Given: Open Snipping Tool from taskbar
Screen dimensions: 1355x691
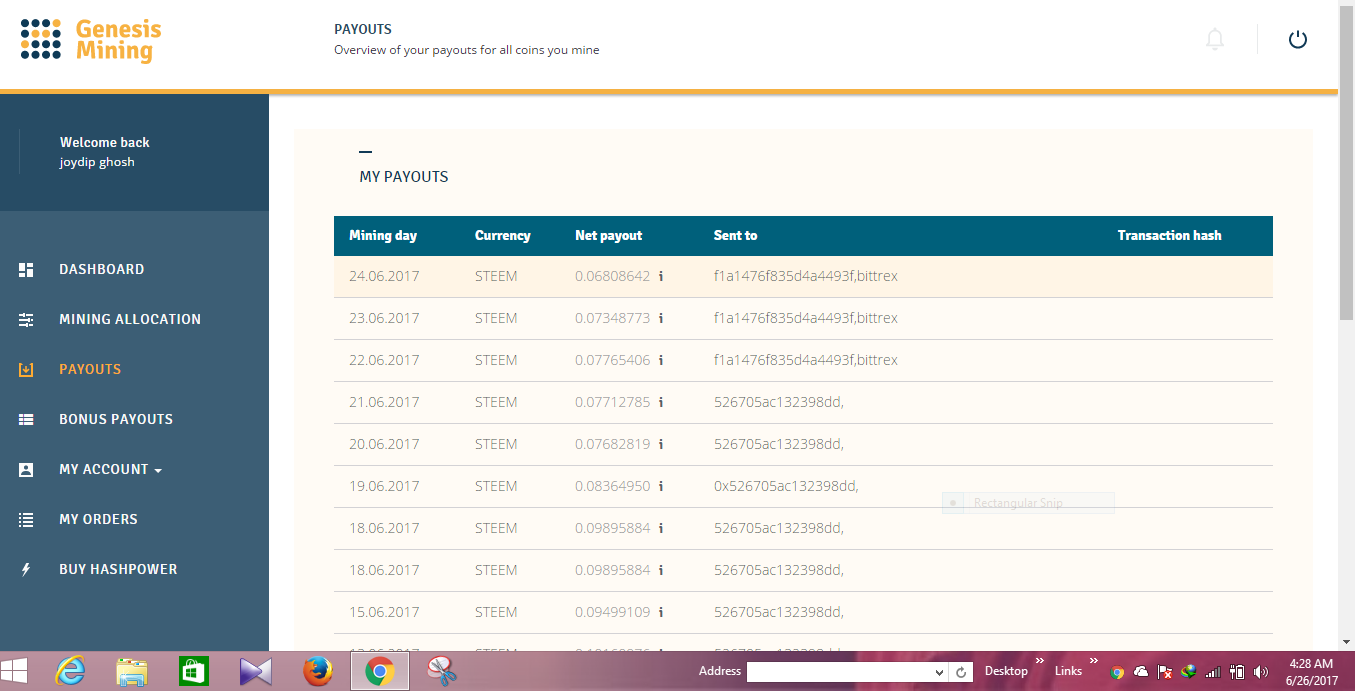Looking at the screenshot, I should point(440,671).
